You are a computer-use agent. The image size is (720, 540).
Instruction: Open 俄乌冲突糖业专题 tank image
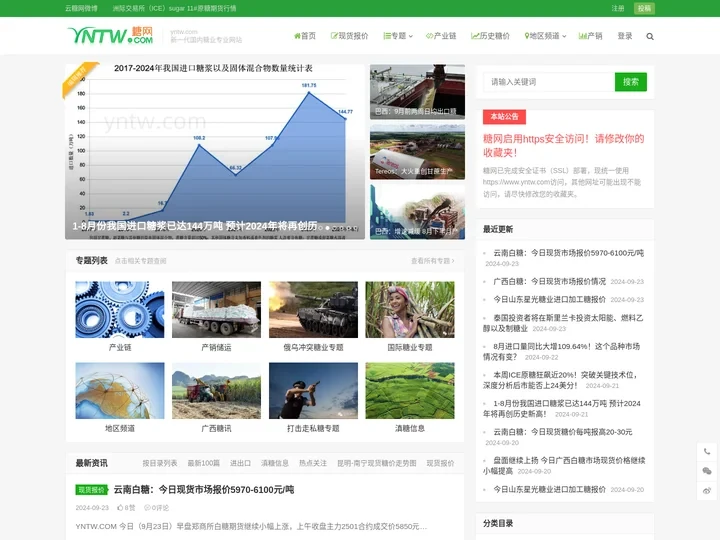pyautogui.click(x=313, y=309)
